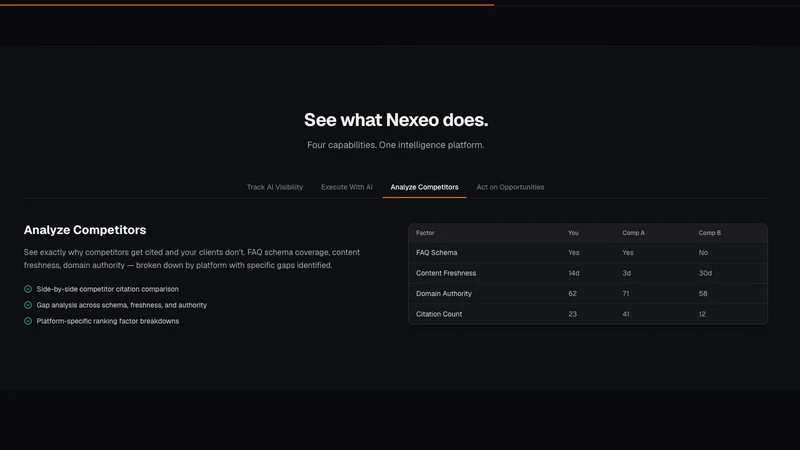Click the 'Side-by-side competitor citation comparison' text
Viewport: 800px width, 450px height.
(x=108, y=289)
